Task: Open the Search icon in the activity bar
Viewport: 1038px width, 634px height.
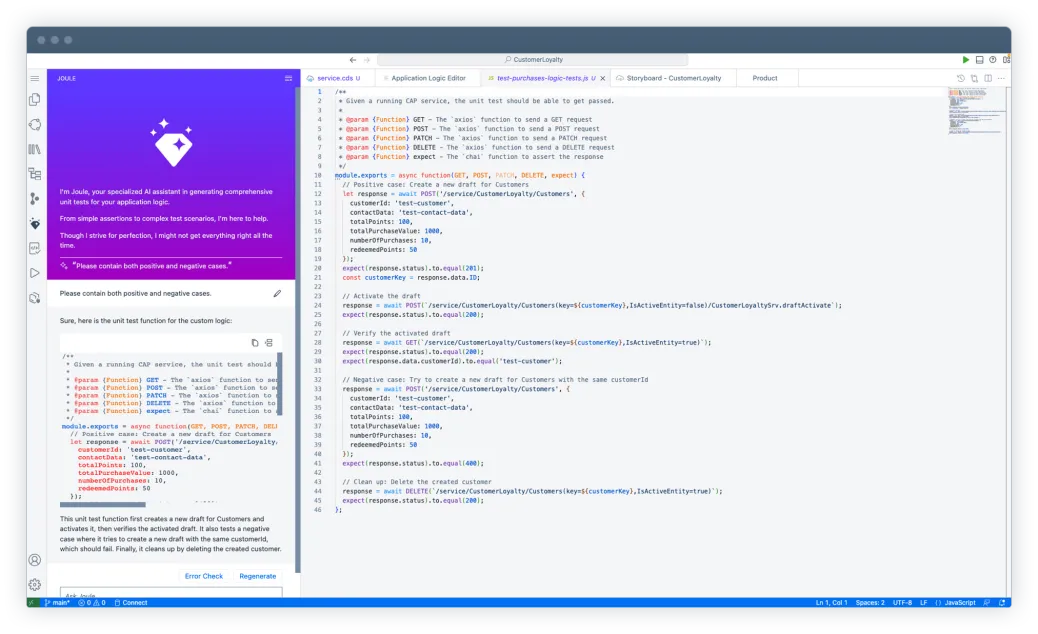Action: click(x=34, y=124)
